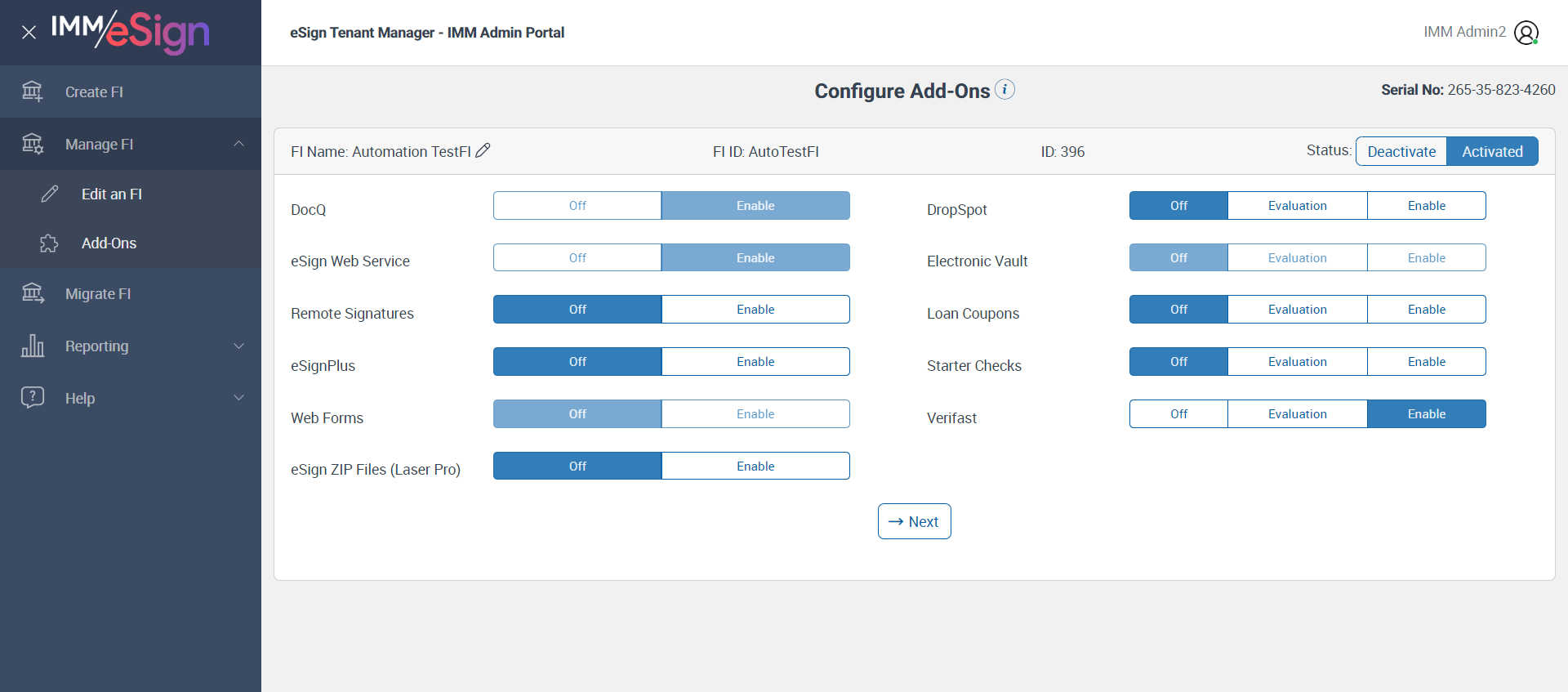
Task: Expand the Reporting menu chevron
Action: click(238, 346)
